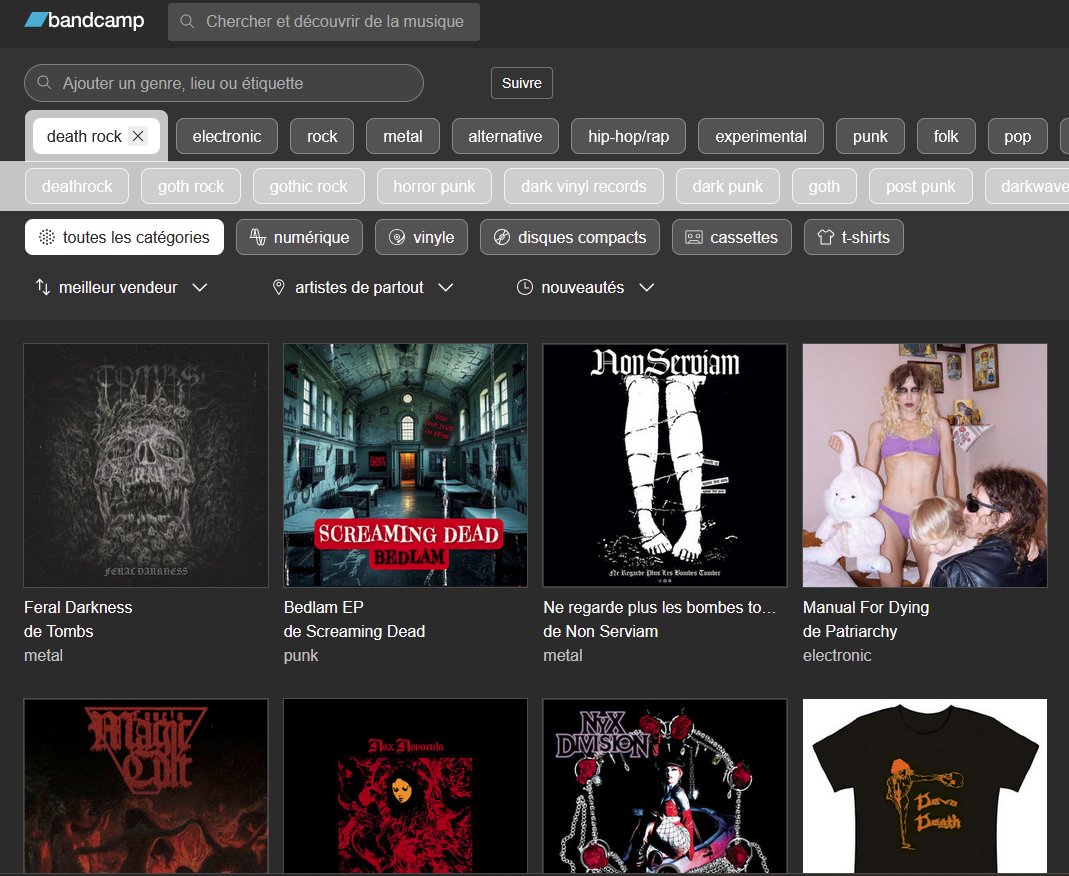Filter by numérique format
Image resolution: width=1069 pixels, height=876 pixels.
coord(299,237)
